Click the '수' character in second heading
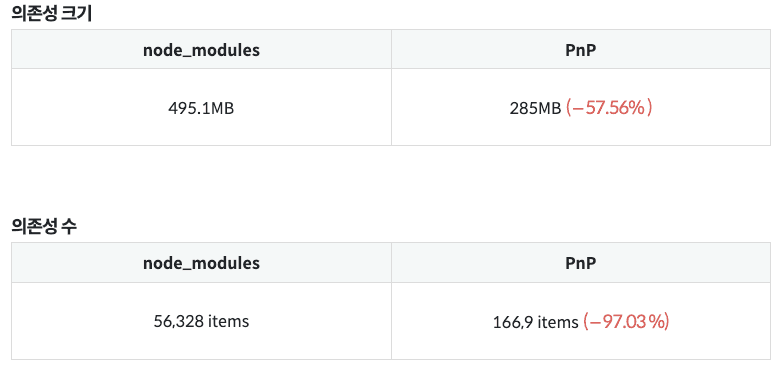Viewport: 780px width, 366px height. pyautogui.click(x=69, y=227)
